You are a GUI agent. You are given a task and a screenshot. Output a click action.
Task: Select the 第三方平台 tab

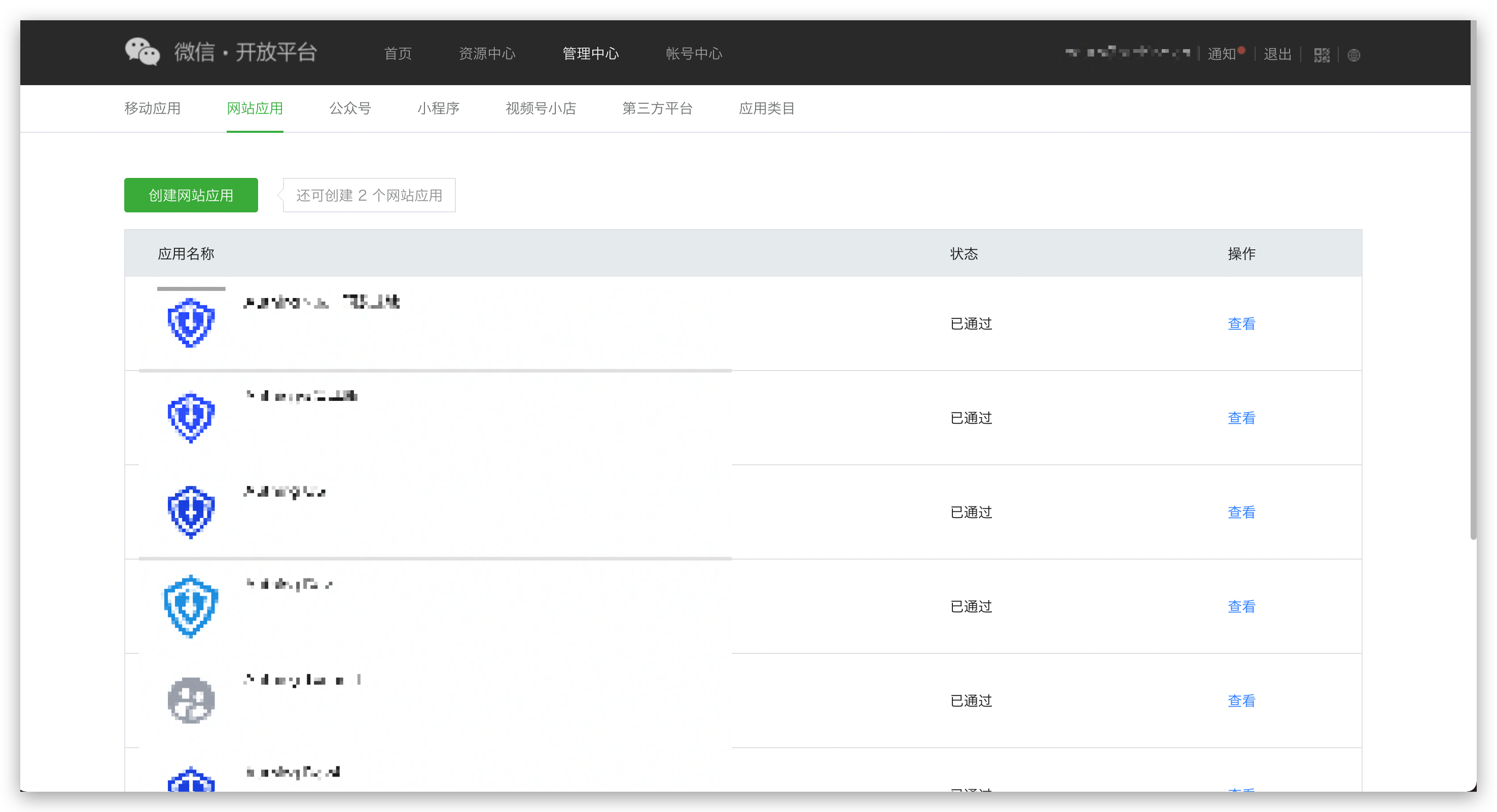tap(657, 108)
